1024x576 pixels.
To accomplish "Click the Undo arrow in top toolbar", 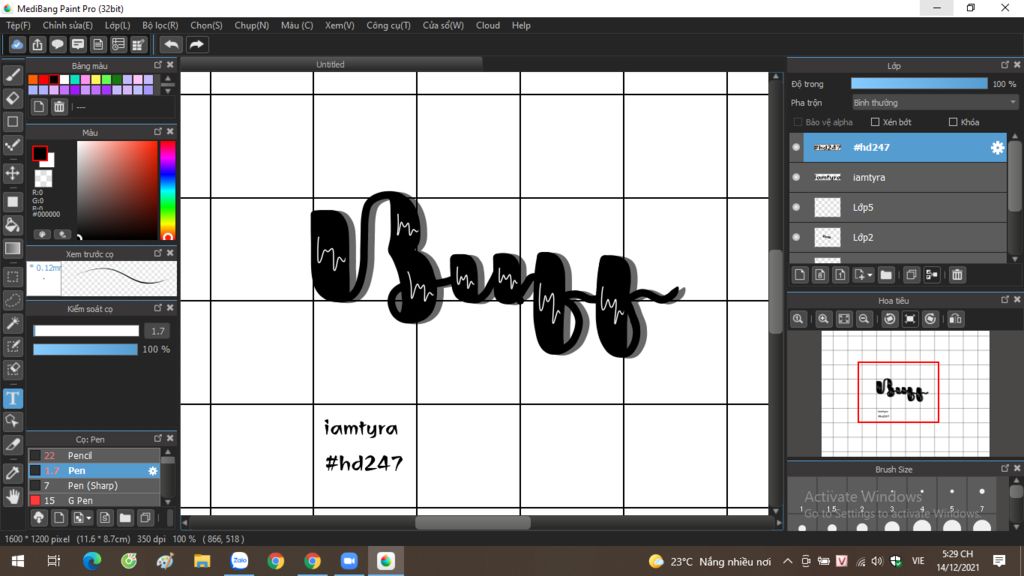I will (171, 44).
